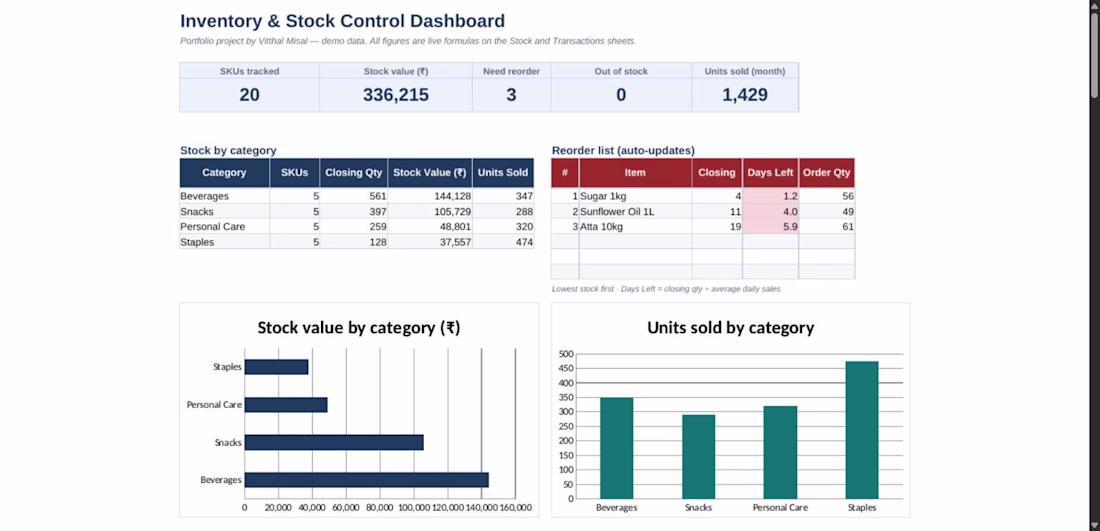The width and height of the screenshot is (1100, 531).
Task: Click the 'Out of stock' label cell
Action: coord(621,71)
